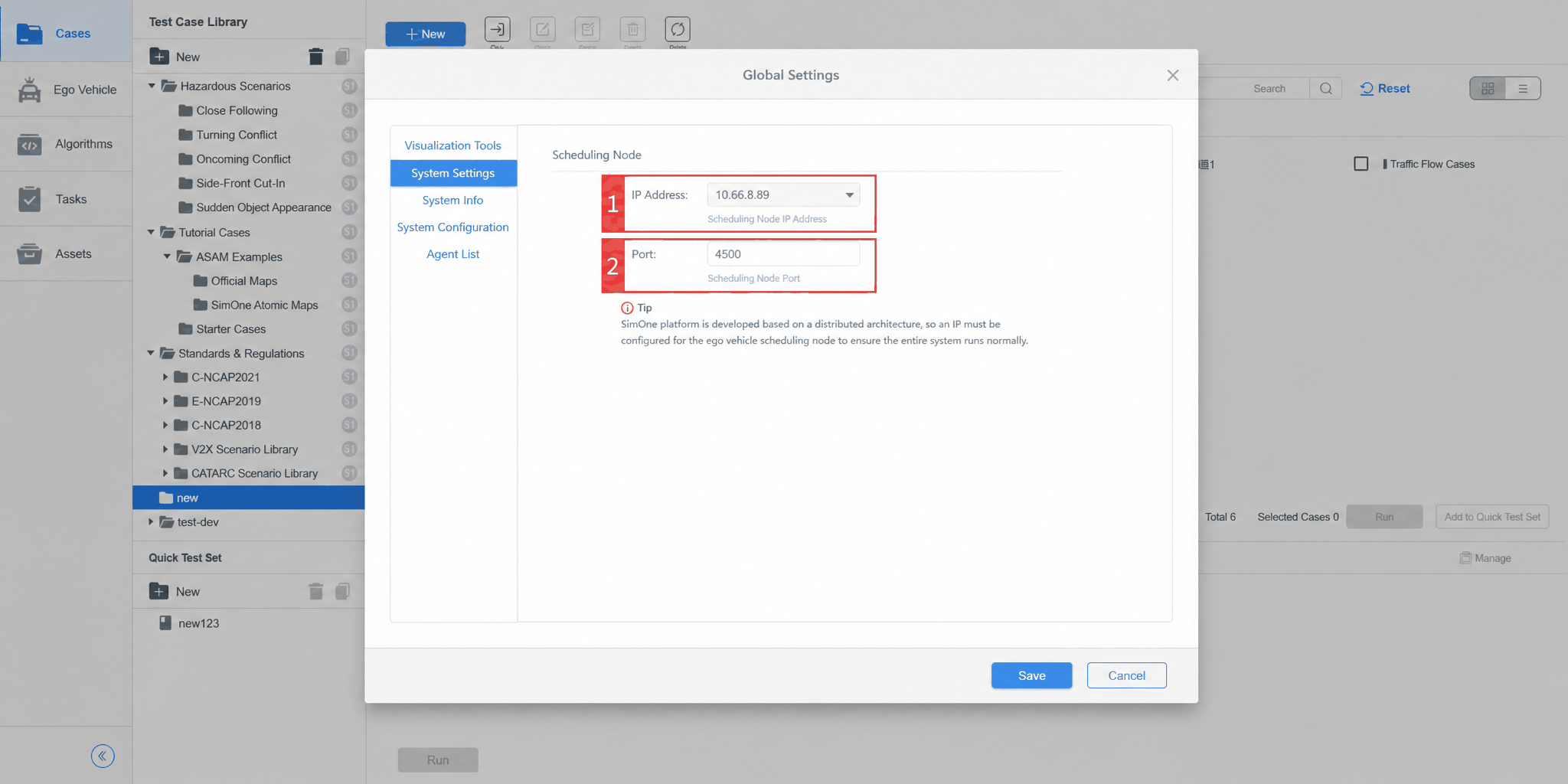Expand the C-NCAP2018 folder
Image resolution: width=1568 pixels, height=784 pixels.
(165, 425)
